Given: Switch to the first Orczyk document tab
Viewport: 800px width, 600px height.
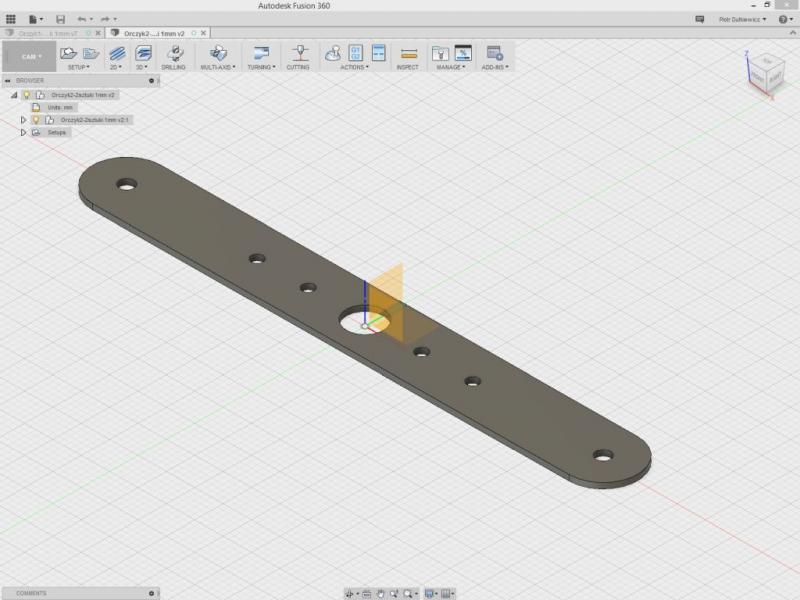Looking at the screenshot, I should (x=45, y=33).
